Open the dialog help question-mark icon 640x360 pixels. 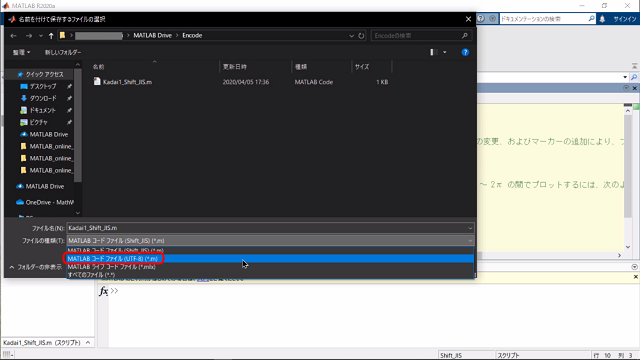click(465, 52)
